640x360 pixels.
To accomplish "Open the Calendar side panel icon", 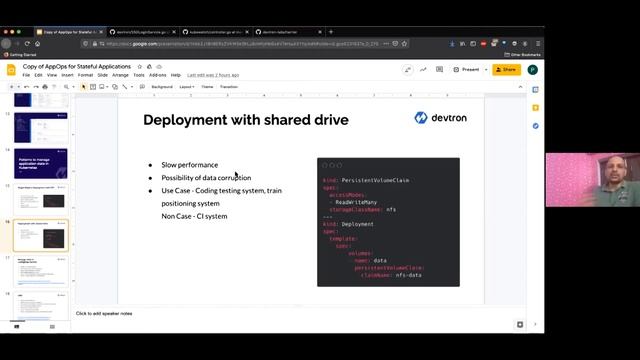I will point(536,90).
